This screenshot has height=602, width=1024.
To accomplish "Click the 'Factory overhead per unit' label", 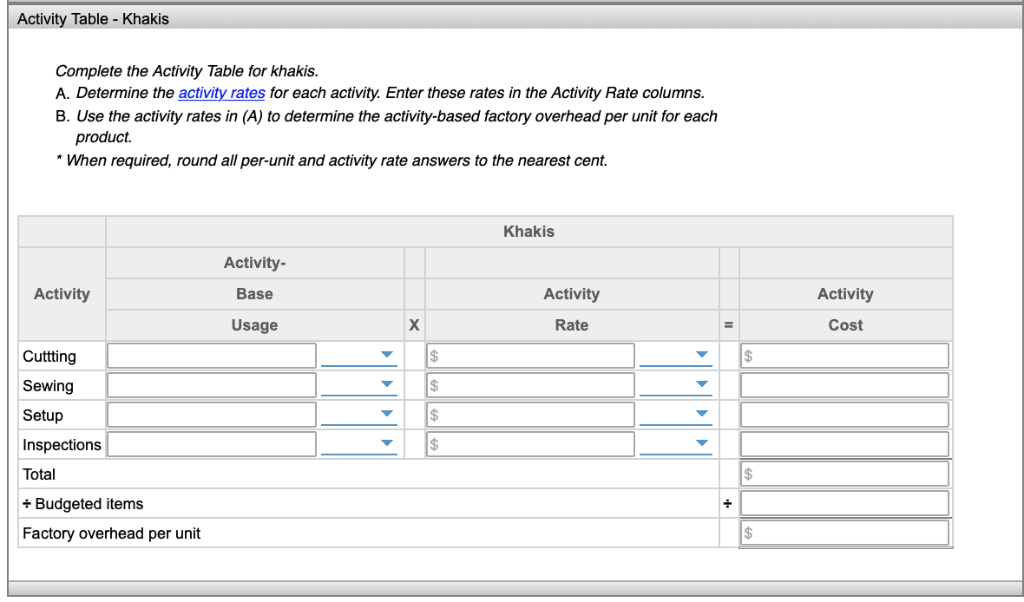I will 111,533.
